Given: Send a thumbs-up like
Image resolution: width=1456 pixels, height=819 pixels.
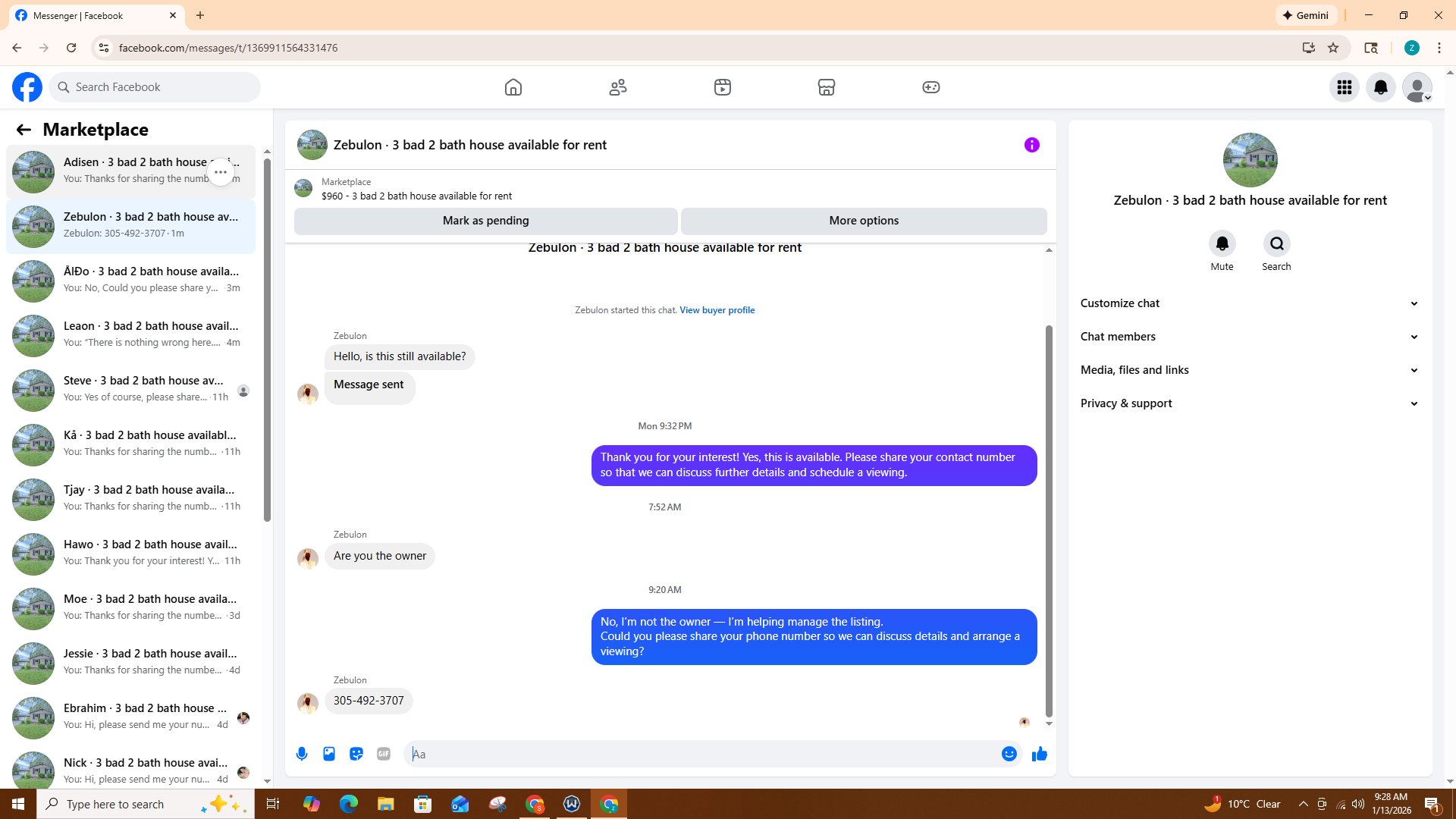Looking at the screenshot, I should [x=1039, y=754].
